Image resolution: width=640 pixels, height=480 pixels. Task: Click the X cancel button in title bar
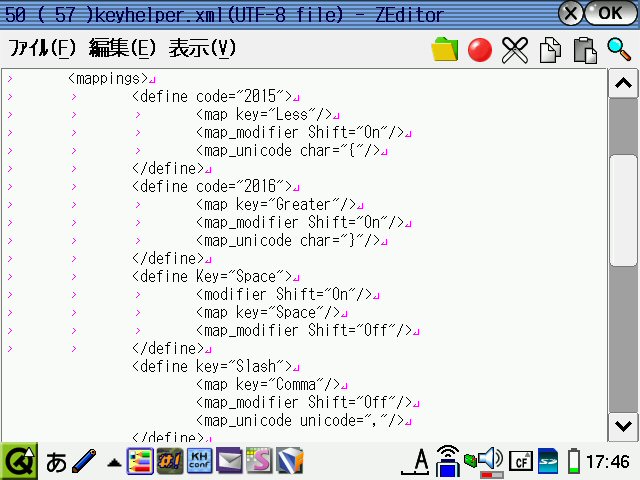(570, 13)
